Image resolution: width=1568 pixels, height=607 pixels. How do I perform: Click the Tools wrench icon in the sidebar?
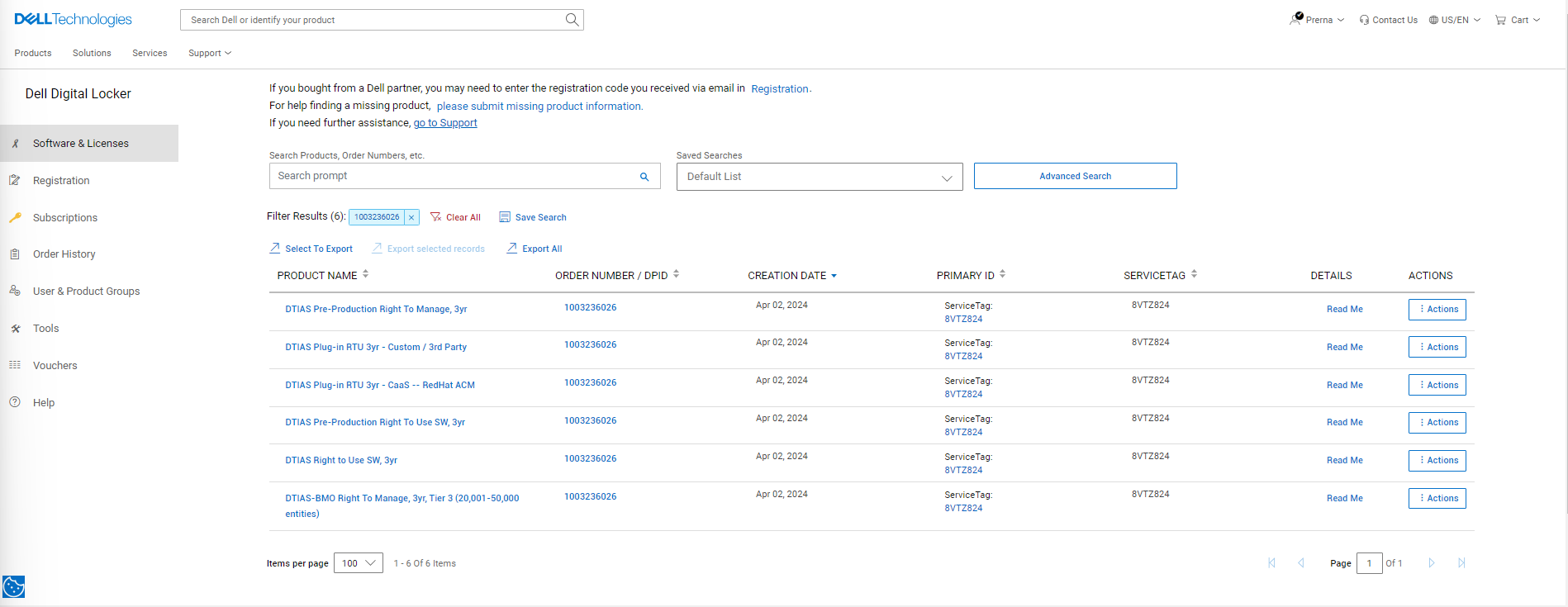15,328
